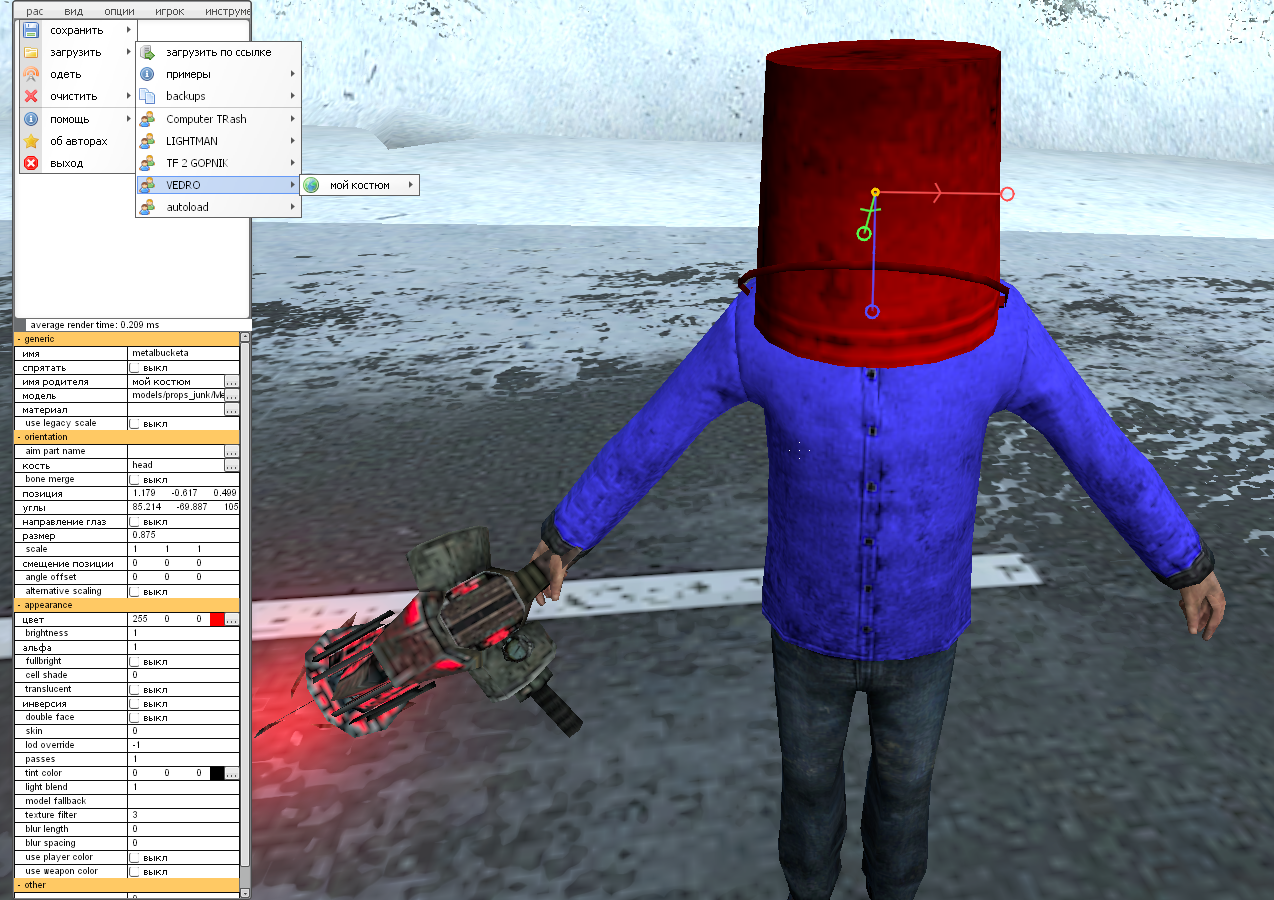Open the color picker button for tint color
Image resolution: width=1274 pixels, height=900 pixels.
coord(232,774)
